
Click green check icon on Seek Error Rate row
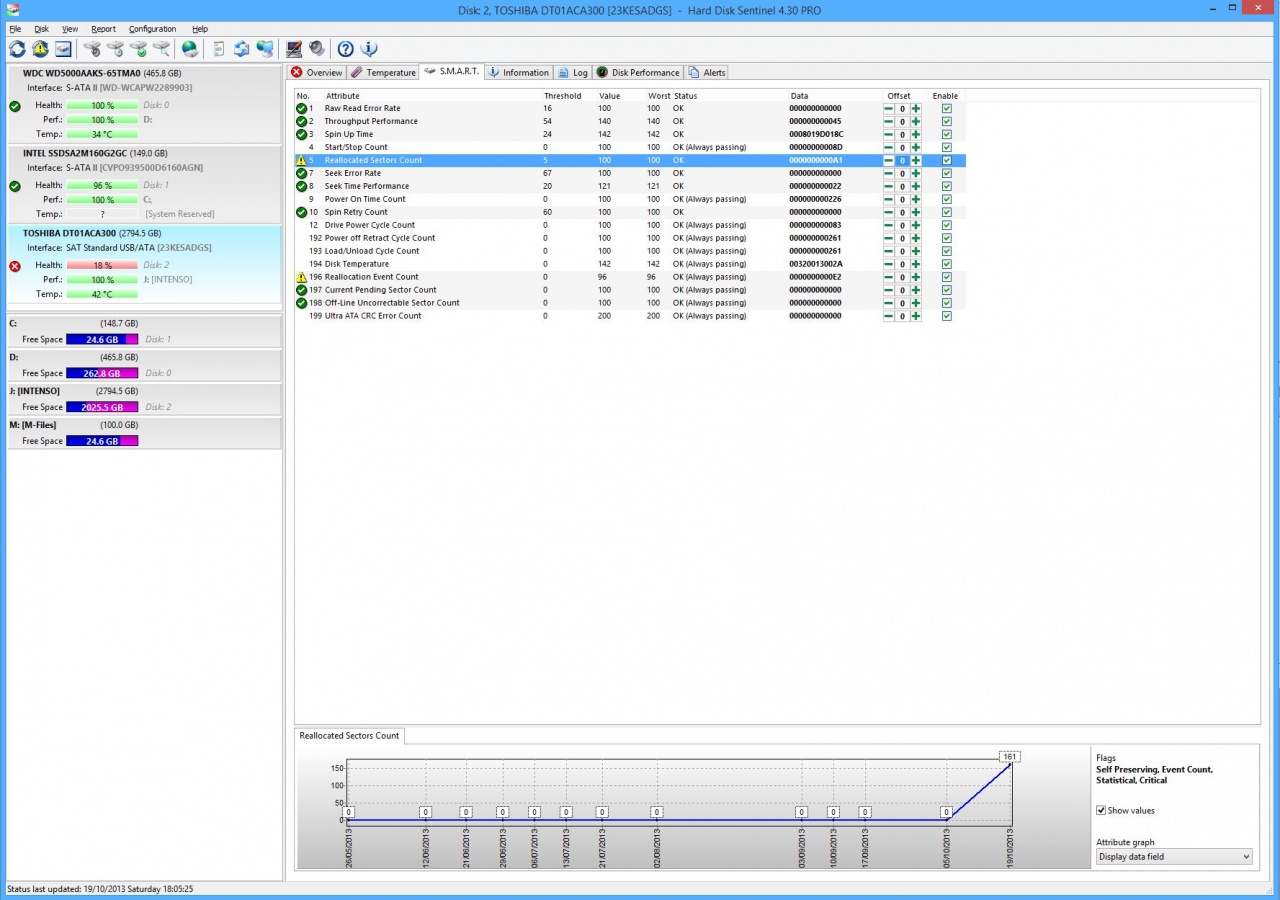click(301, 173)
